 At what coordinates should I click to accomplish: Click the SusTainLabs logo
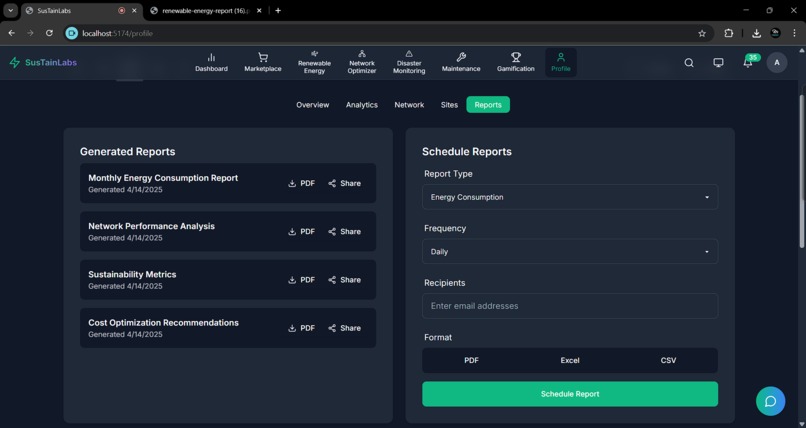pos(43,63)
